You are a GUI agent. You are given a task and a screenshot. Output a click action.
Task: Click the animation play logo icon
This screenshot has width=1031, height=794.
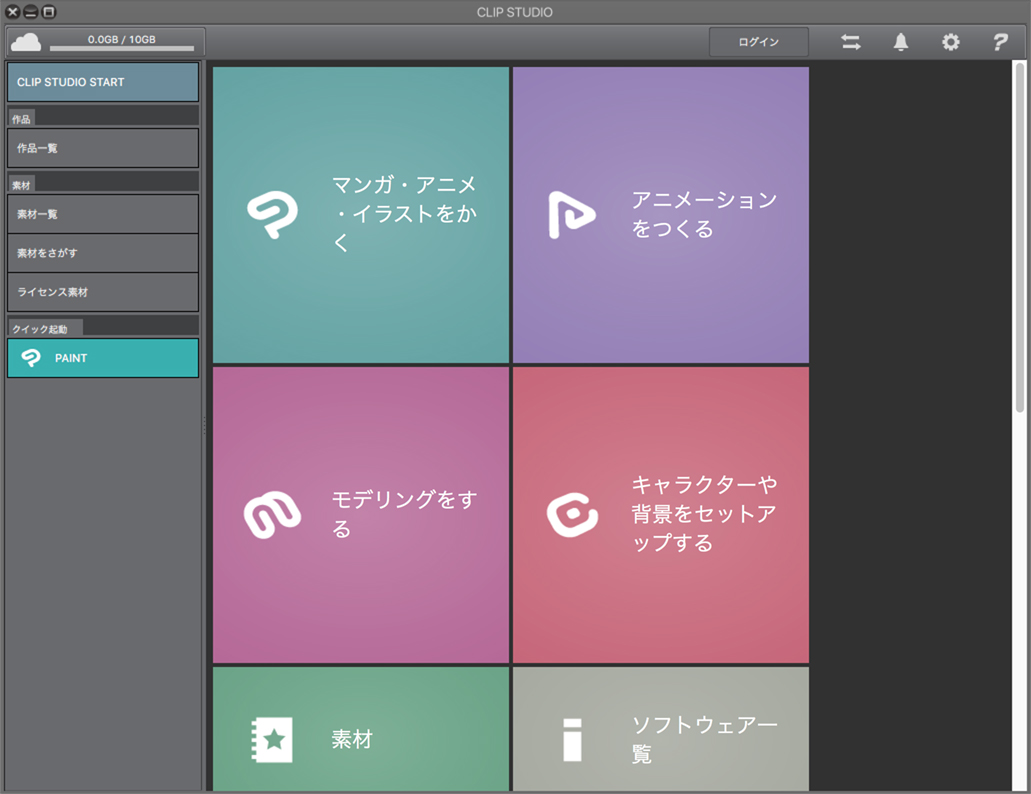[x=571, y=215]
